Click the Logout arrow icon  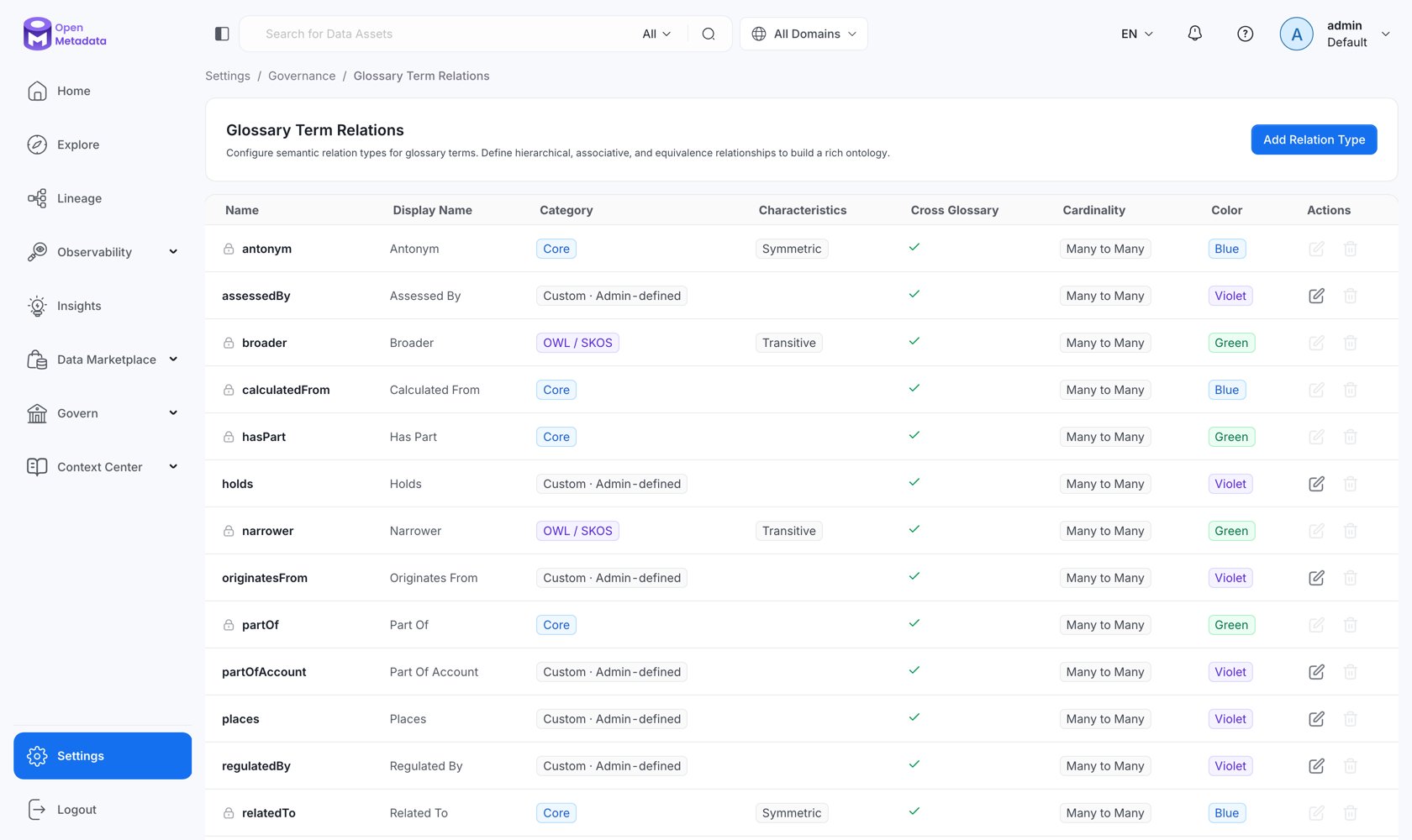(x=37, y=810)
